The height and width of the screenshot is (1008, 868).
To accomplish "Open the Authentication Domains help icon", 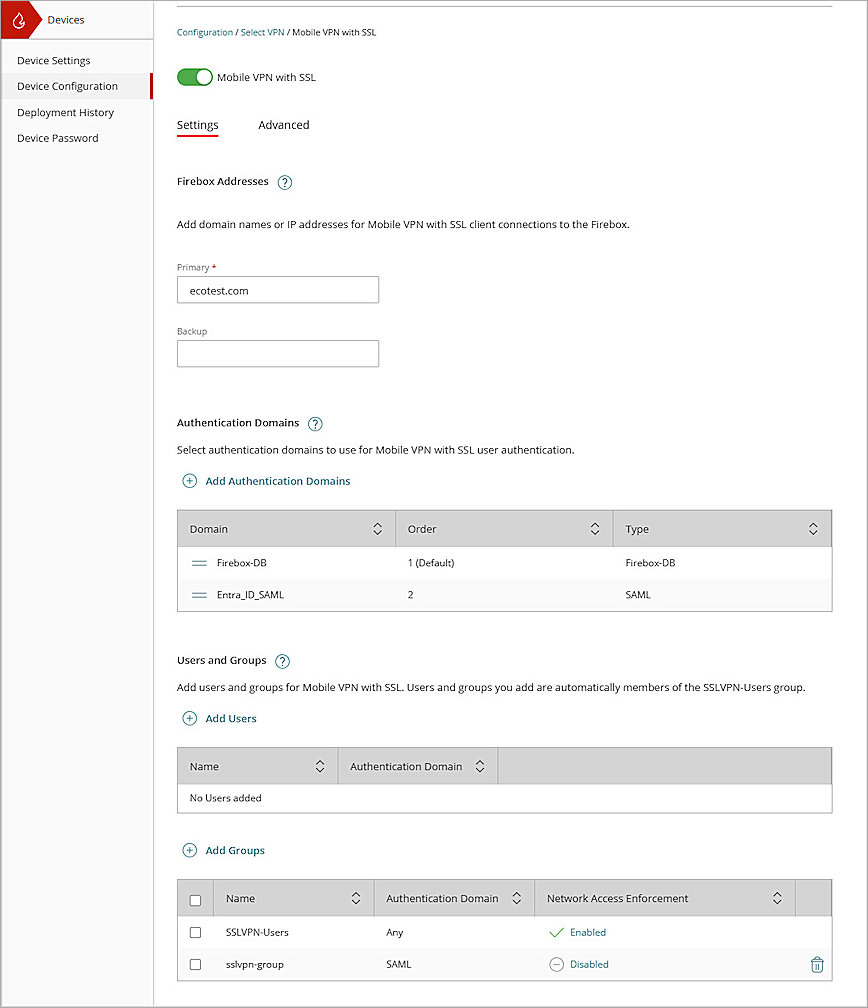I will pyautogui.click(x=315, y=423).
